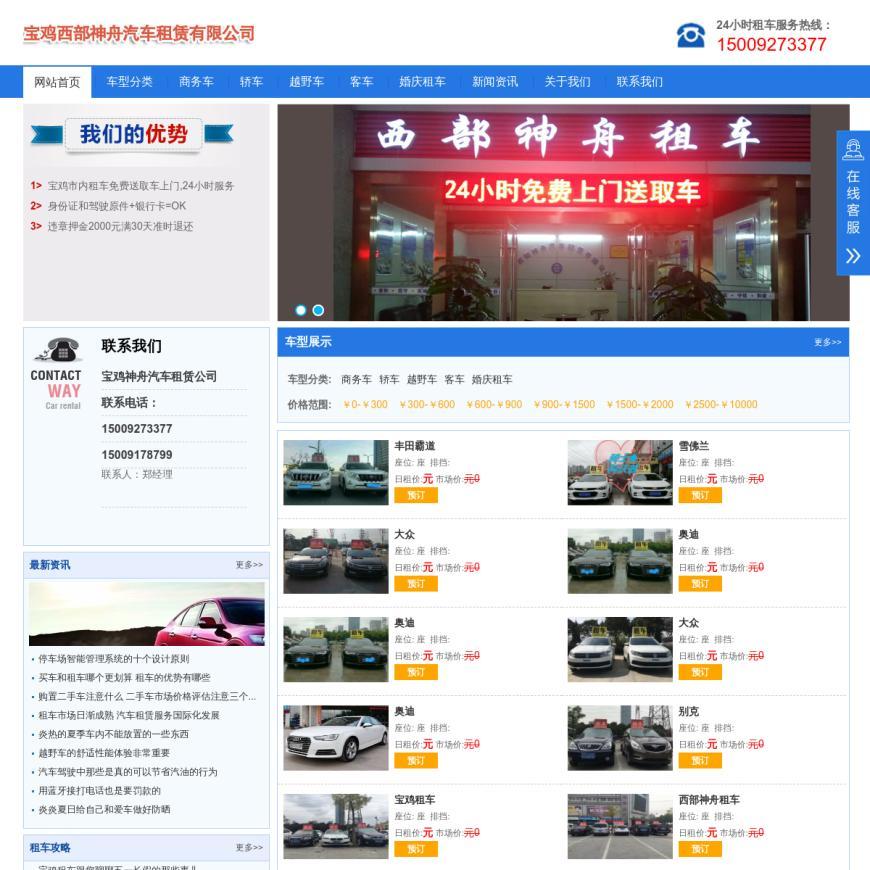
Task: Select the second banner slide dot
Action: click(x=318, y=310)
